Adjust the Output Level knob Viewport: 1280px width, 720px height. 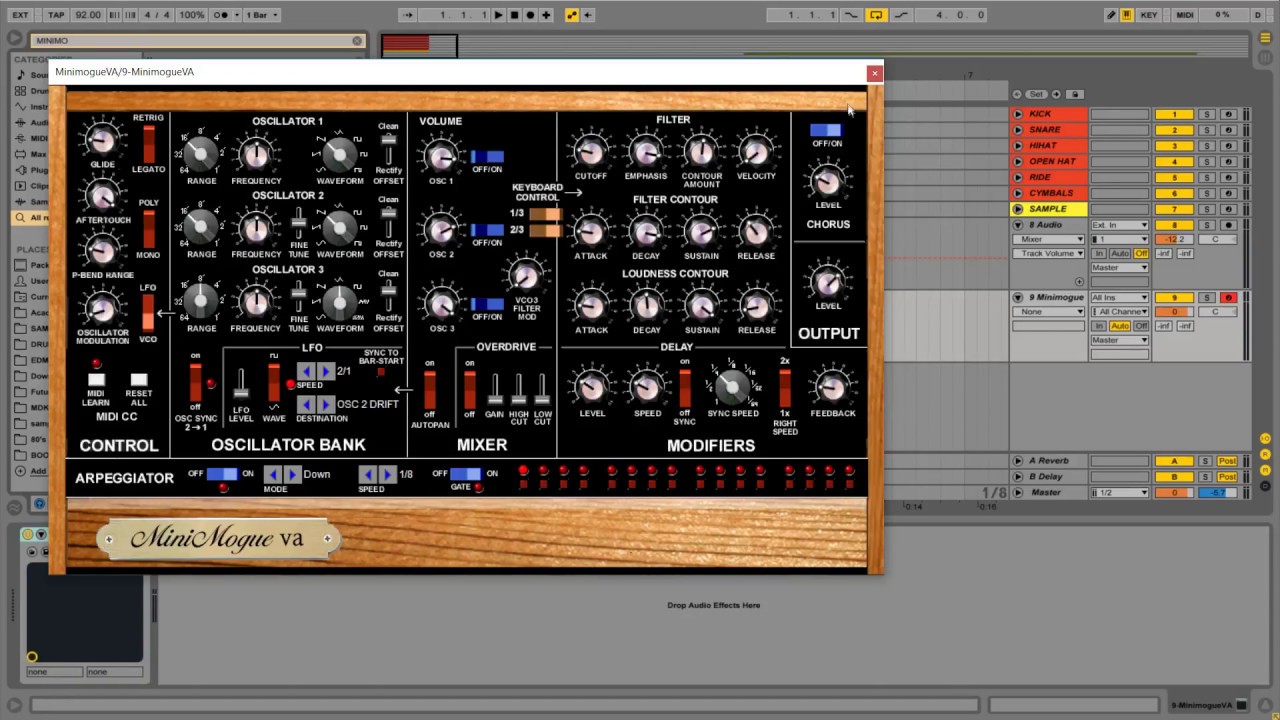(827, 282)
